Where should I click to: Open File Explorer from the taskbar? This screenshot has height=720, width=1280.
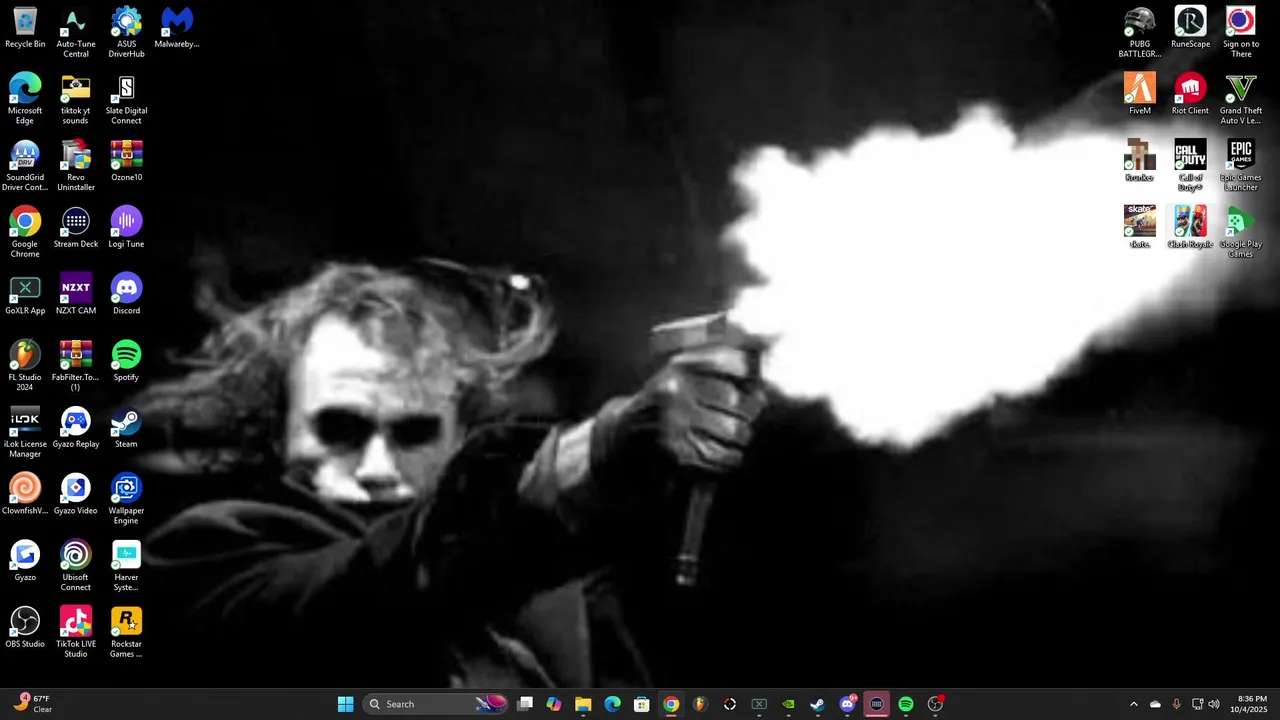tap(583, 704)
